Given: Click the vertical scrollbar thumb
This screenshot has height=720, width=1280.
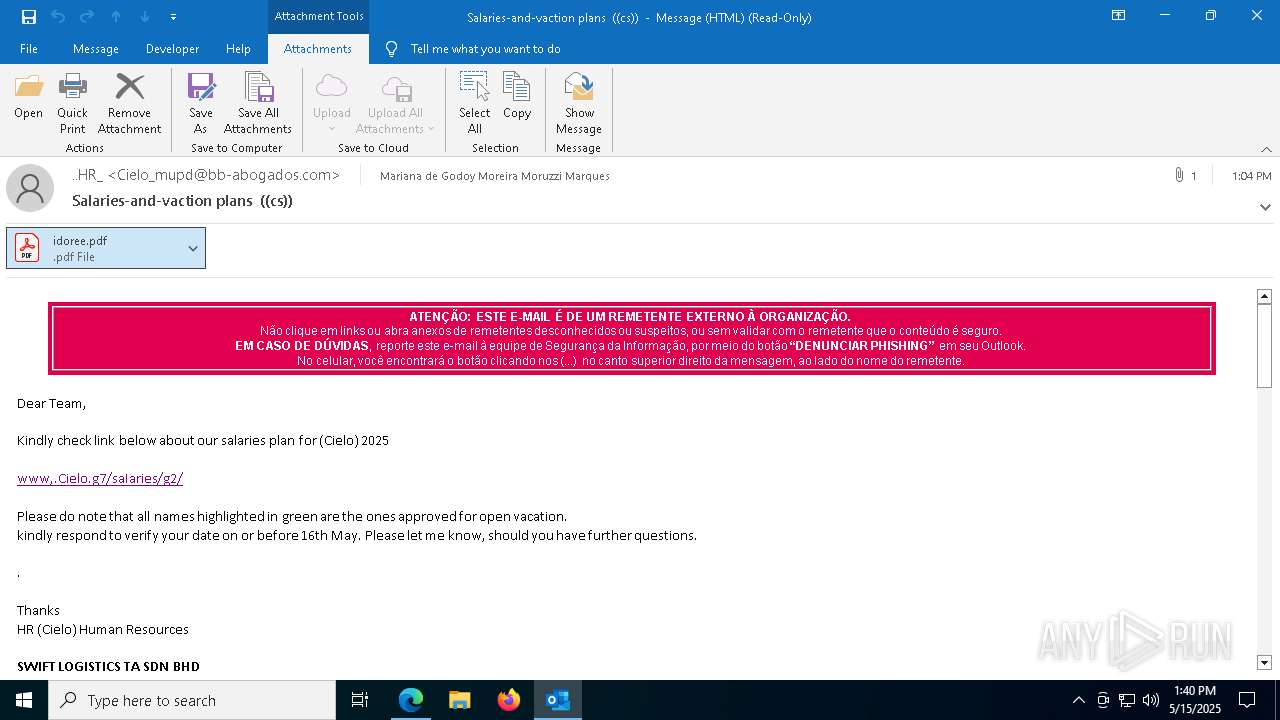Looking at the screenshot, I should (x=1264, y=345).
